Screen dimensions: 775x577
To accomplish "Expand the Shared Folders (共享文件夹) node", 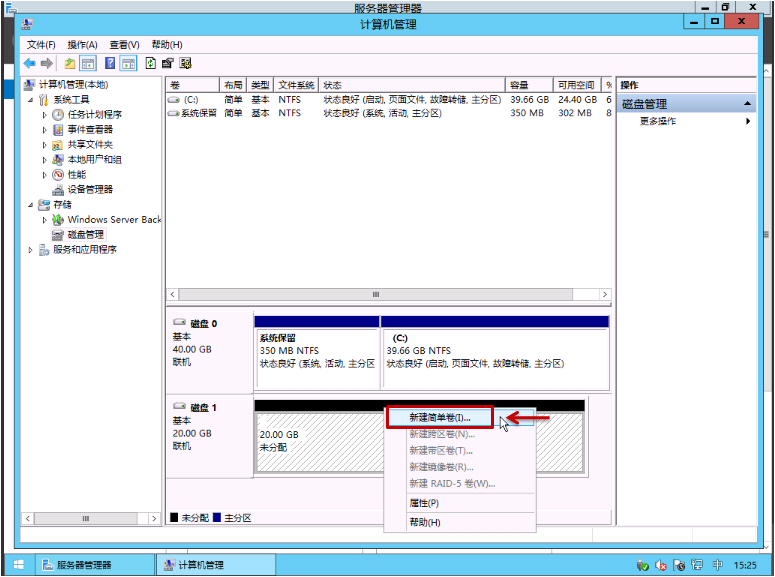I will (44, 145).
